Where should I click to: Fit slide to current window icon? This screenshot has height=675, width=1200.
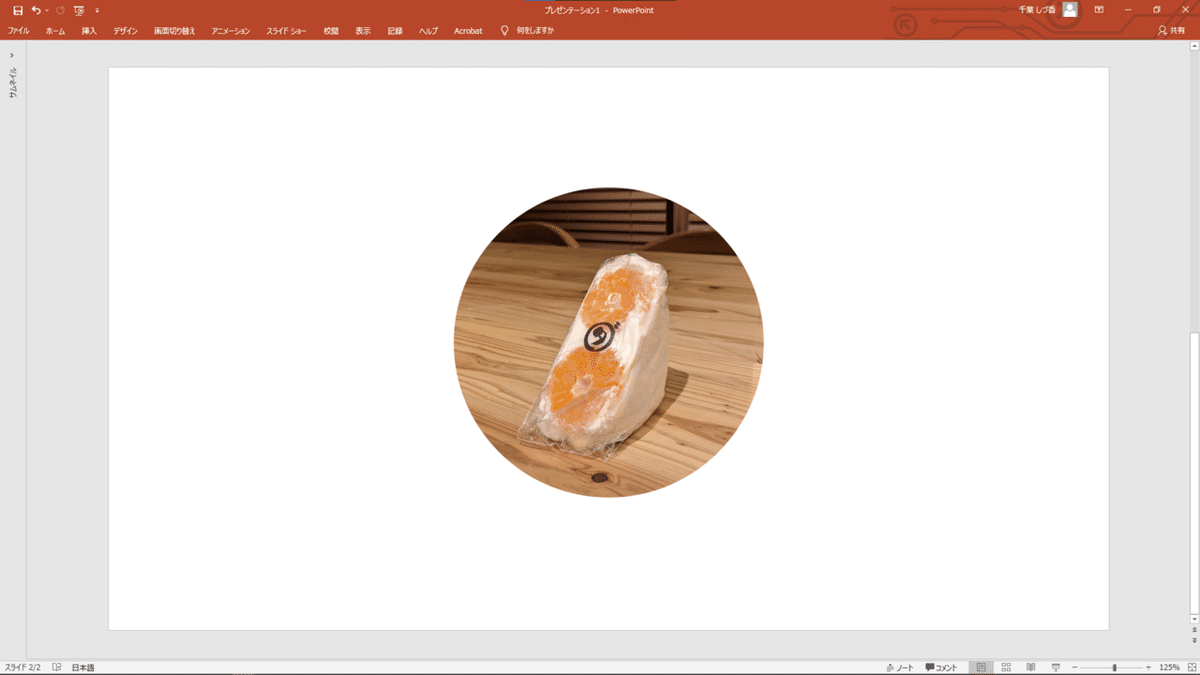(x=1190, y=667)
